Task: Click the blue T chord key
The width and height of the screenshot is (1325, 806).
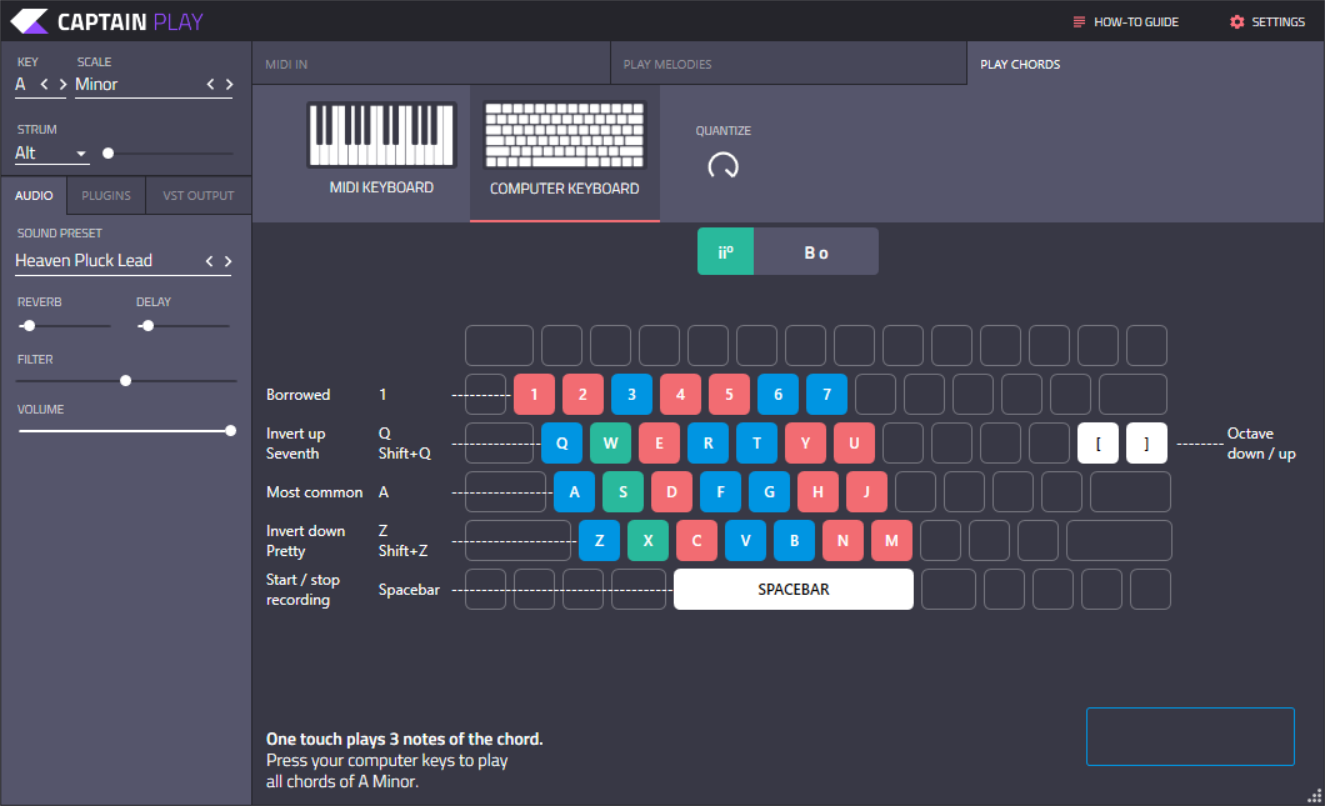Action: [757, 443]
